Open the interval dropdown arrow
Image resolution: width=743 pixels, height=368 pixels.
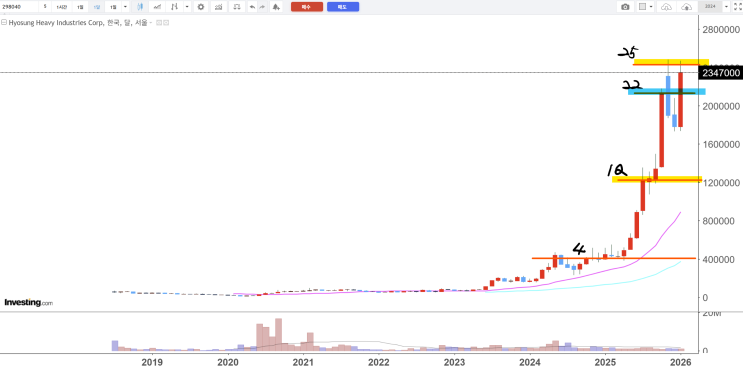point(125,7)
